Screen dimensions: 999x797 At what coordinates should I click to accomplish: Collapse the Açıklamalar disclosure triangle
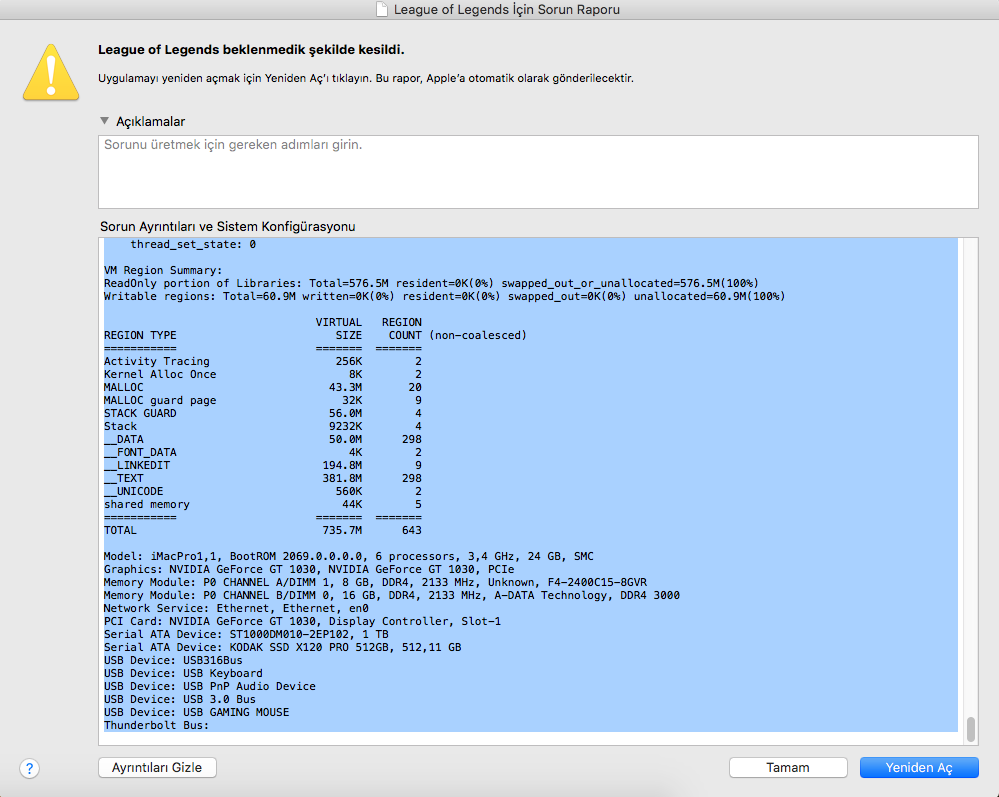(x=104, y=121)
